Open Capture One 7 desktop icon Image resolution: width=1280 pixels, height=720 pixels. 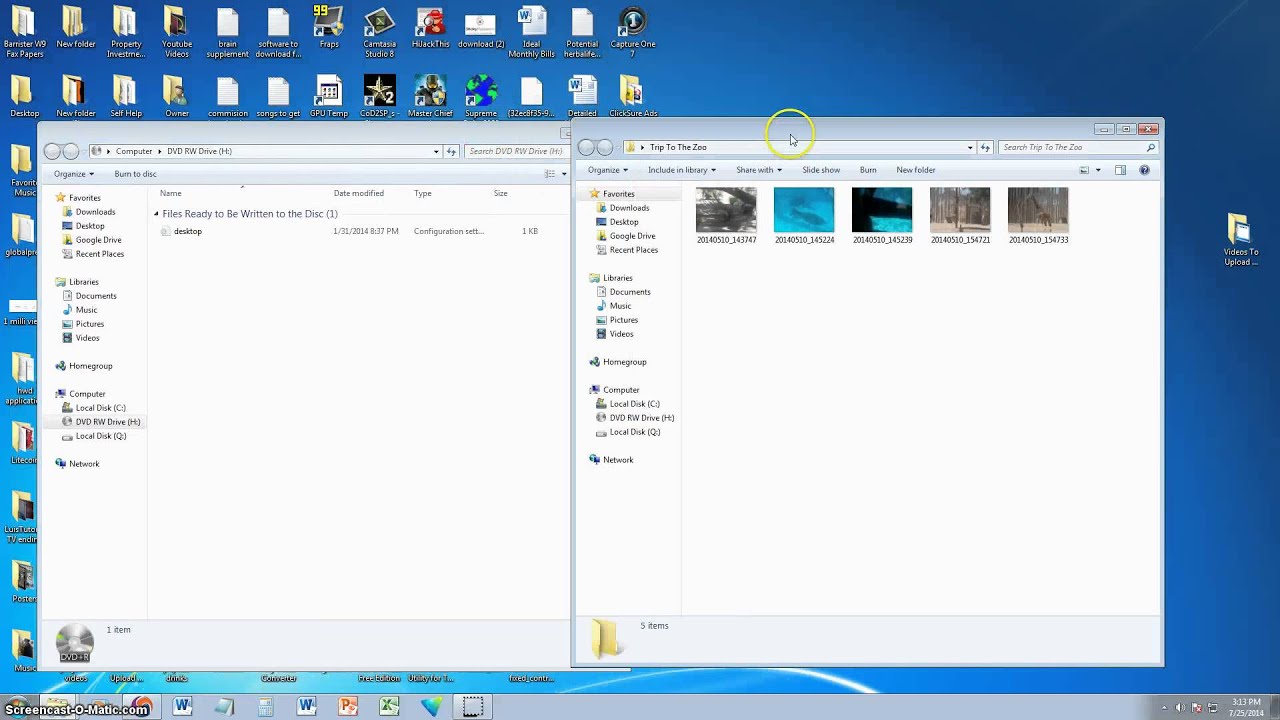coord(632,32)
